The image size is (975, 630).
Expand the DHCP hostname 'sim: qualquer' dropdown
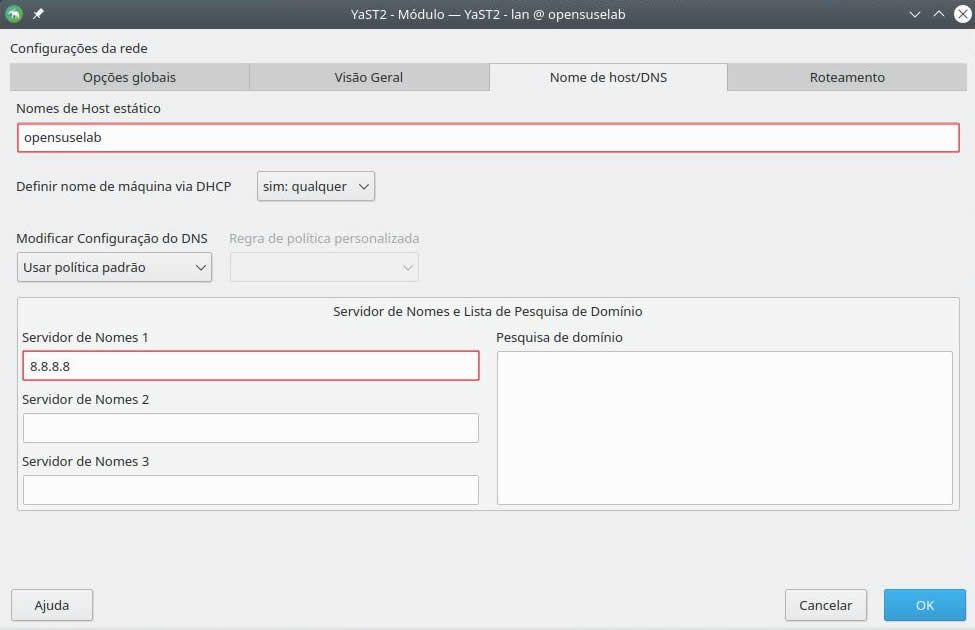[315, 186]
